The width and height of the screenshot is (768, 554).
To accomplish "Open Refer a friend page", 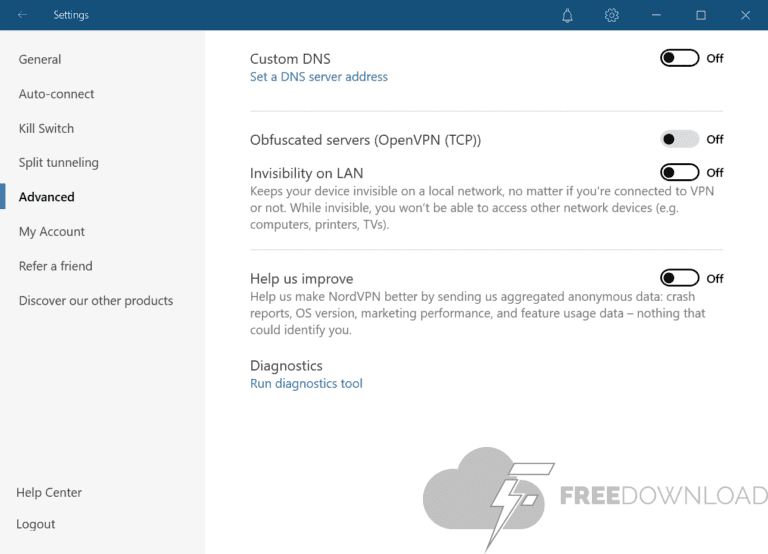I will pos(55,266).
